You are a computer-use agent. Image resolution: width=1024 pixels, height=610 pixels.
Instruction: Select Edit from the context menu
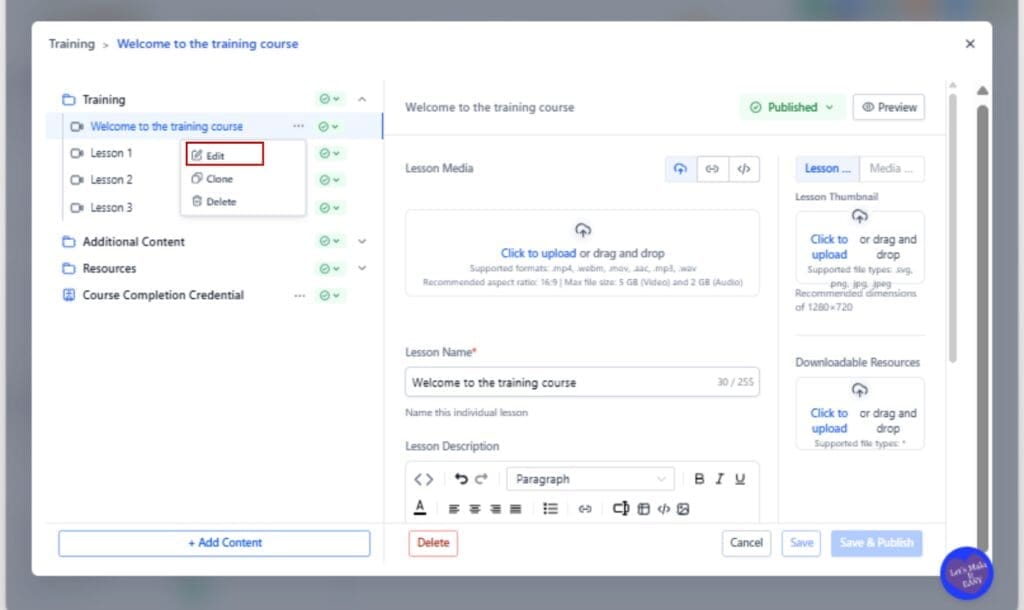point(222,154)
